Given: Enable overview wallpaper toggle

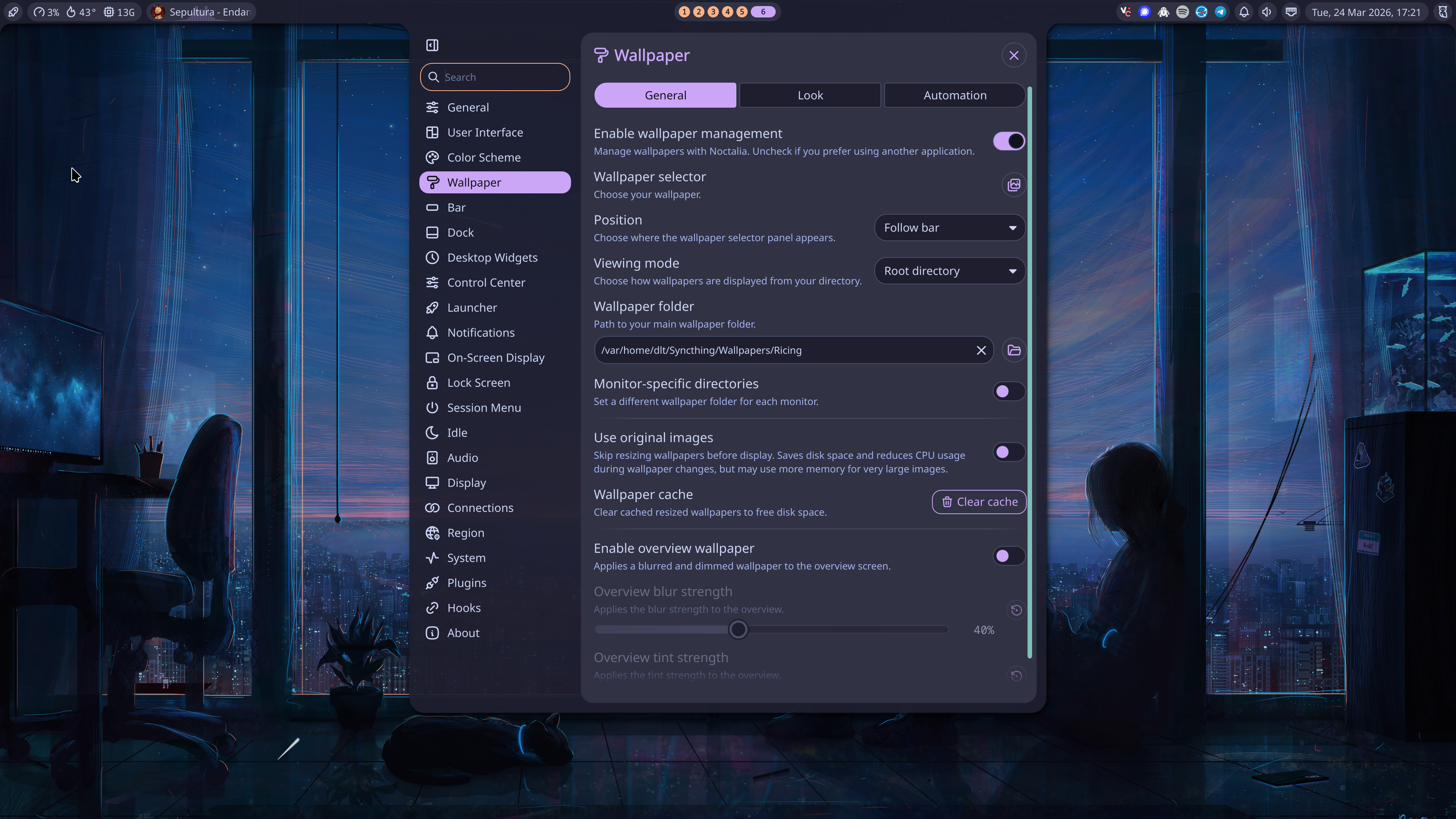Looking at the screenshot, I should [1009, 556].
